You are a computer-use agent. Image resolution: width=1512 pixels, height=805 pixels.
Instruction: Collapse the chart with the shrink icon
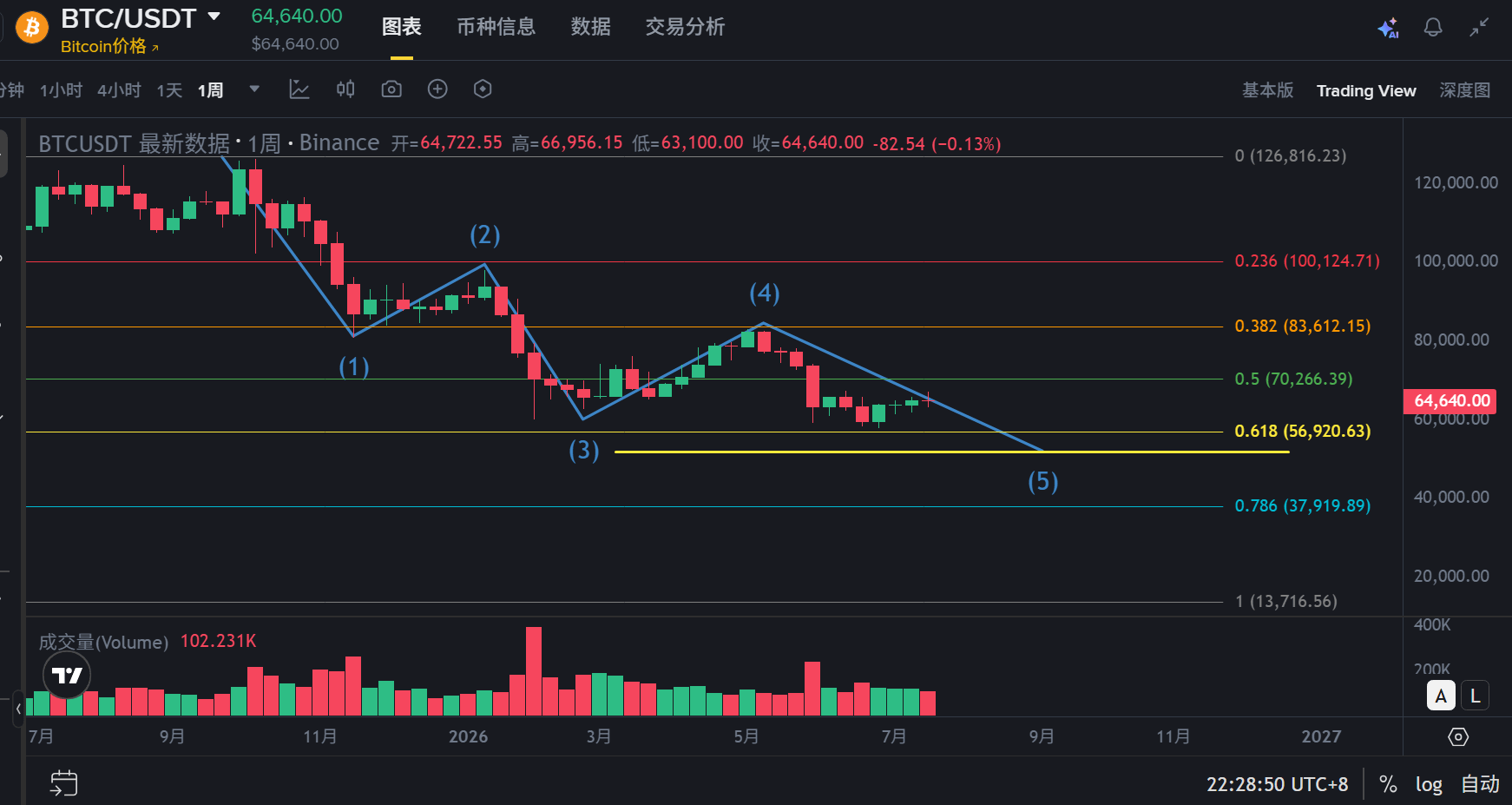click(x=1479, y=28)
